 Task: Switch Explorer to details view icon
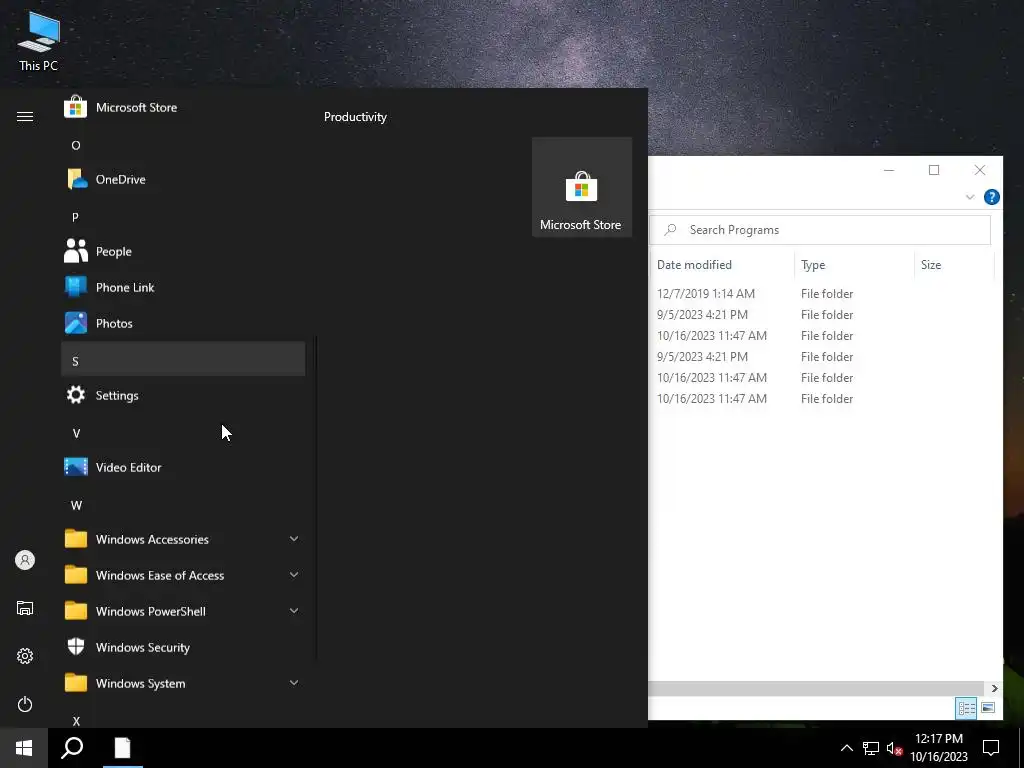coord(966,708)
